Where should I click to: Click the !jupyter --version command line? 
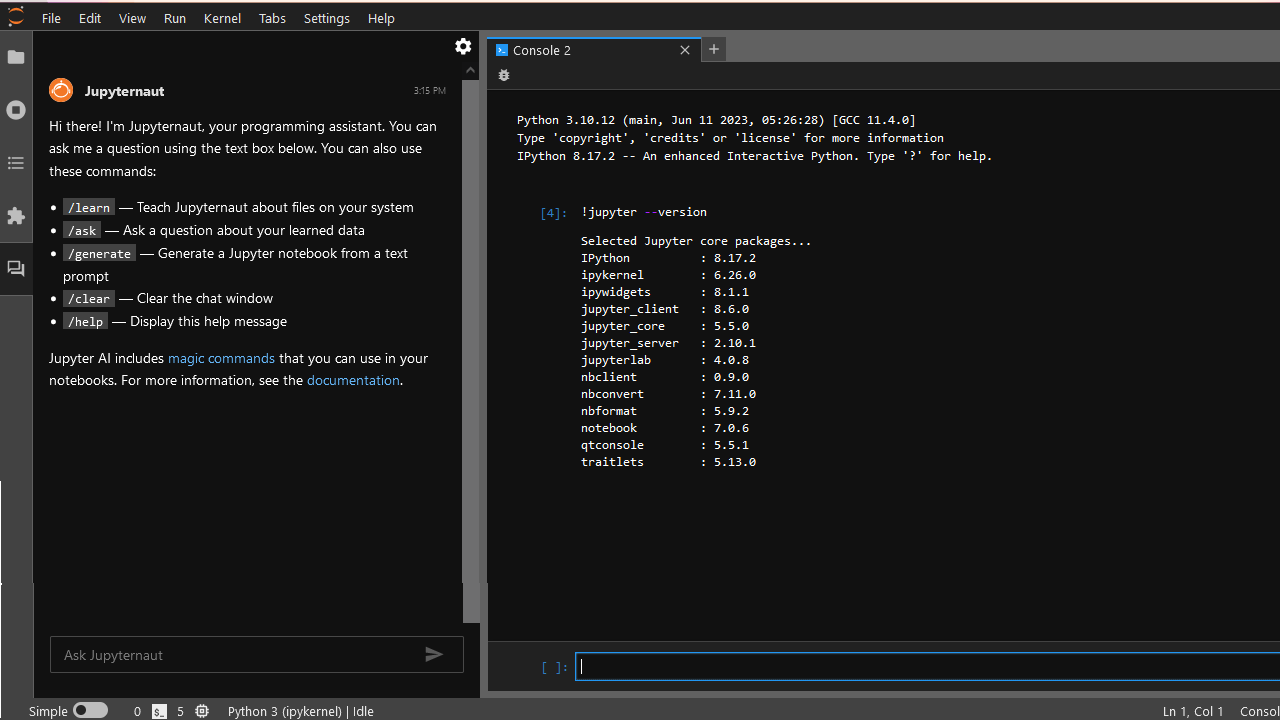click(x=644, y=212)
